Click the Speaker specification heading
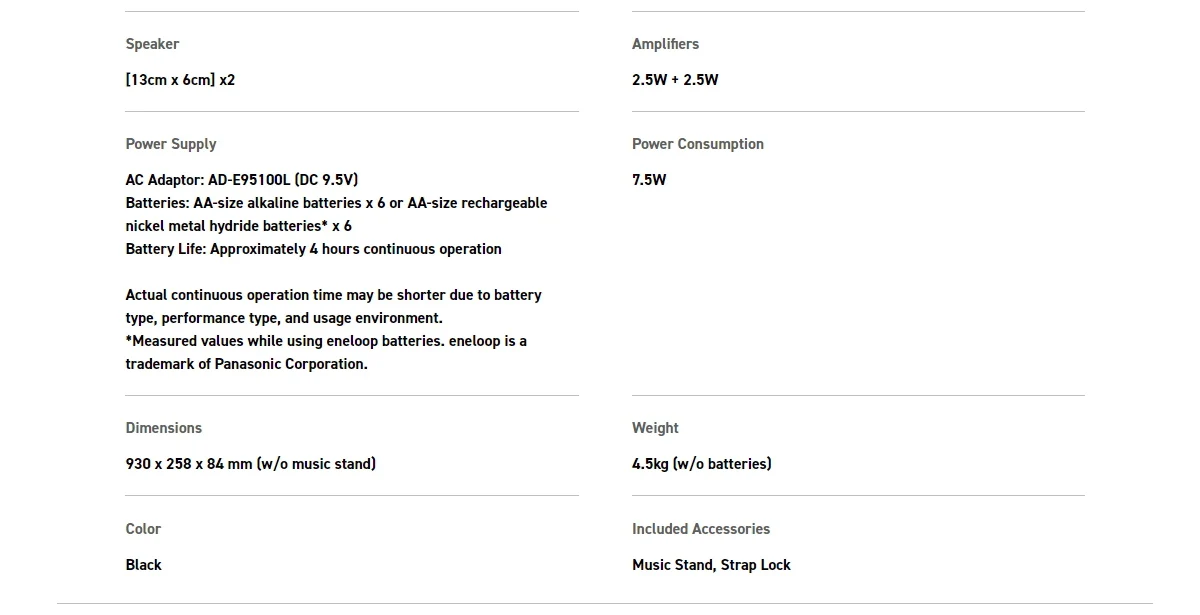Screen dimensions: 1200x615 click(x=152, y=44)
